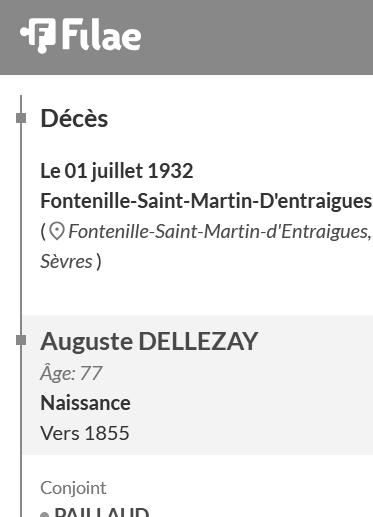This screenshot has width=373, height=517.
Task: Click the Décès timeline square marker
Action: point(21,118)
